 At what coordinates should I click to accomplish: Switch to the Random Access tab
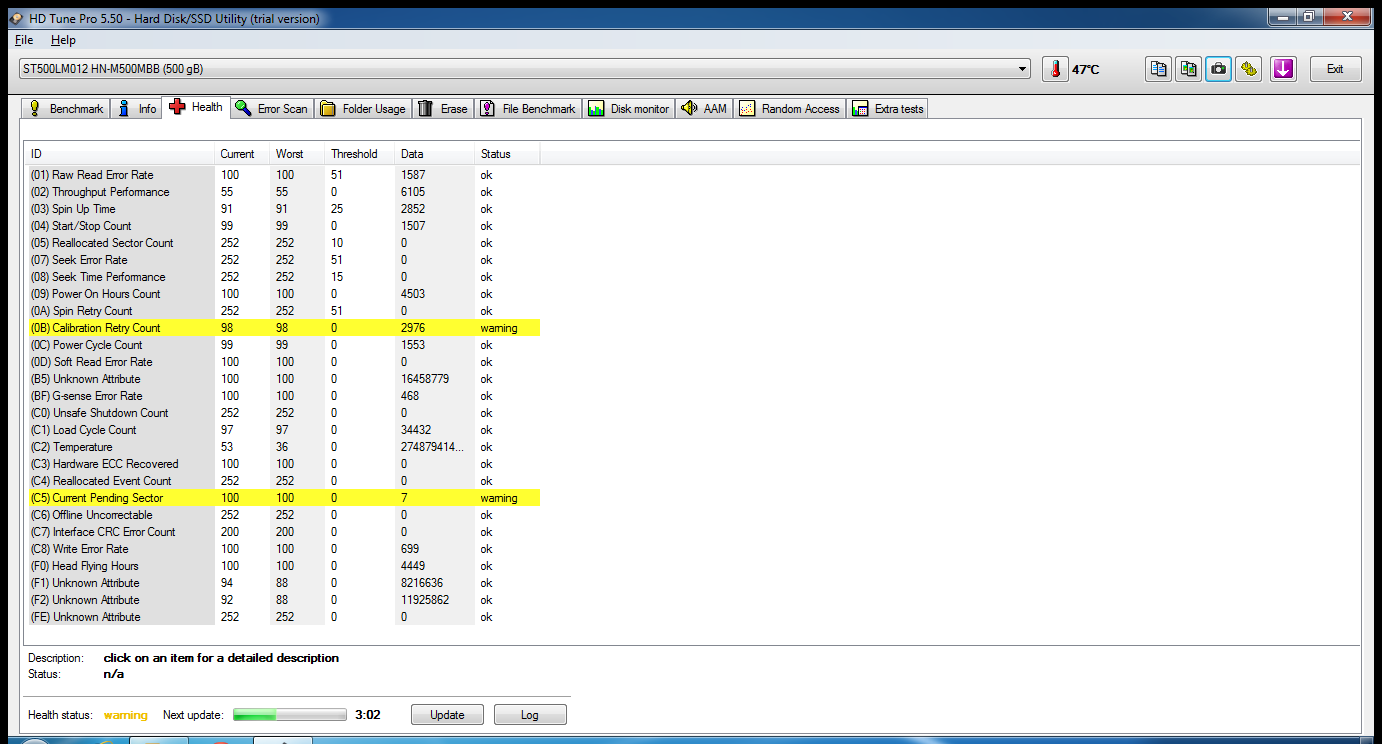pos(790,109)
